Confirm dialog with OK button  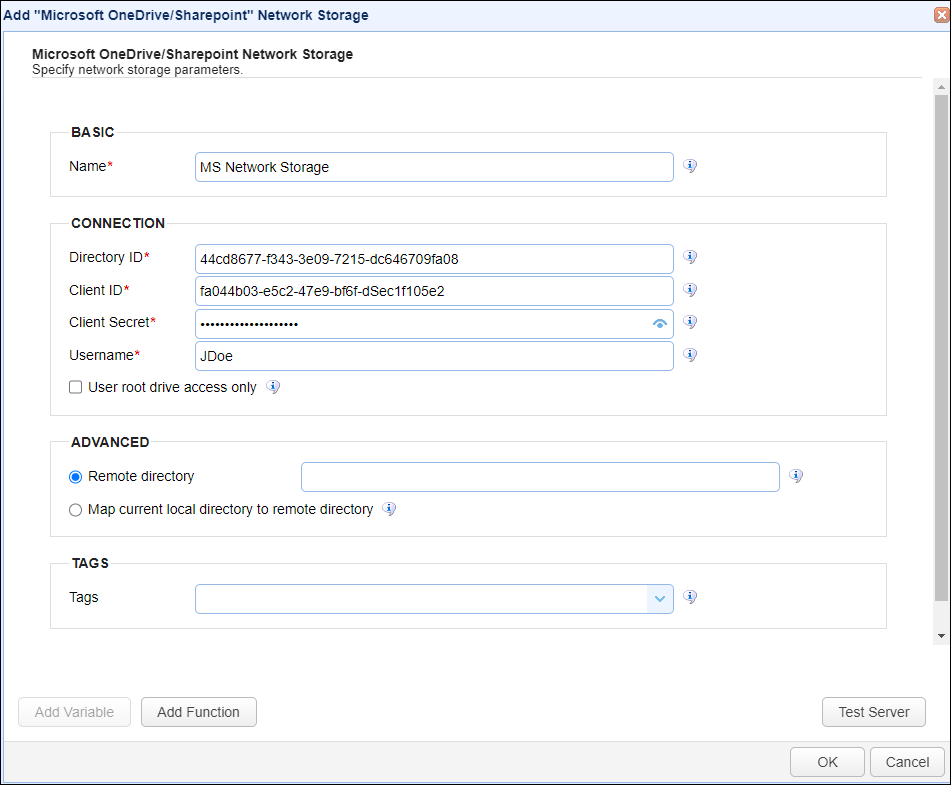pyautogui.click(x=827, y=762)
